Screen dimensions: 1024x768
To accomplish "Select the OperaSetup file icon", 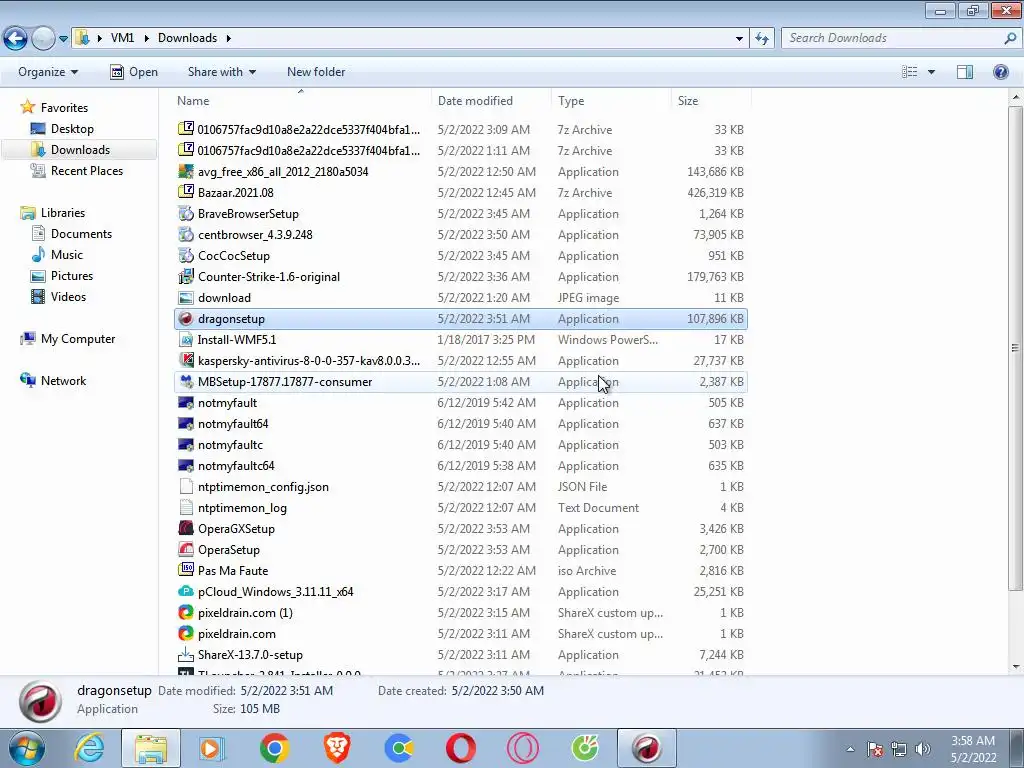I will pyautogui.click(x=186, y=550).
